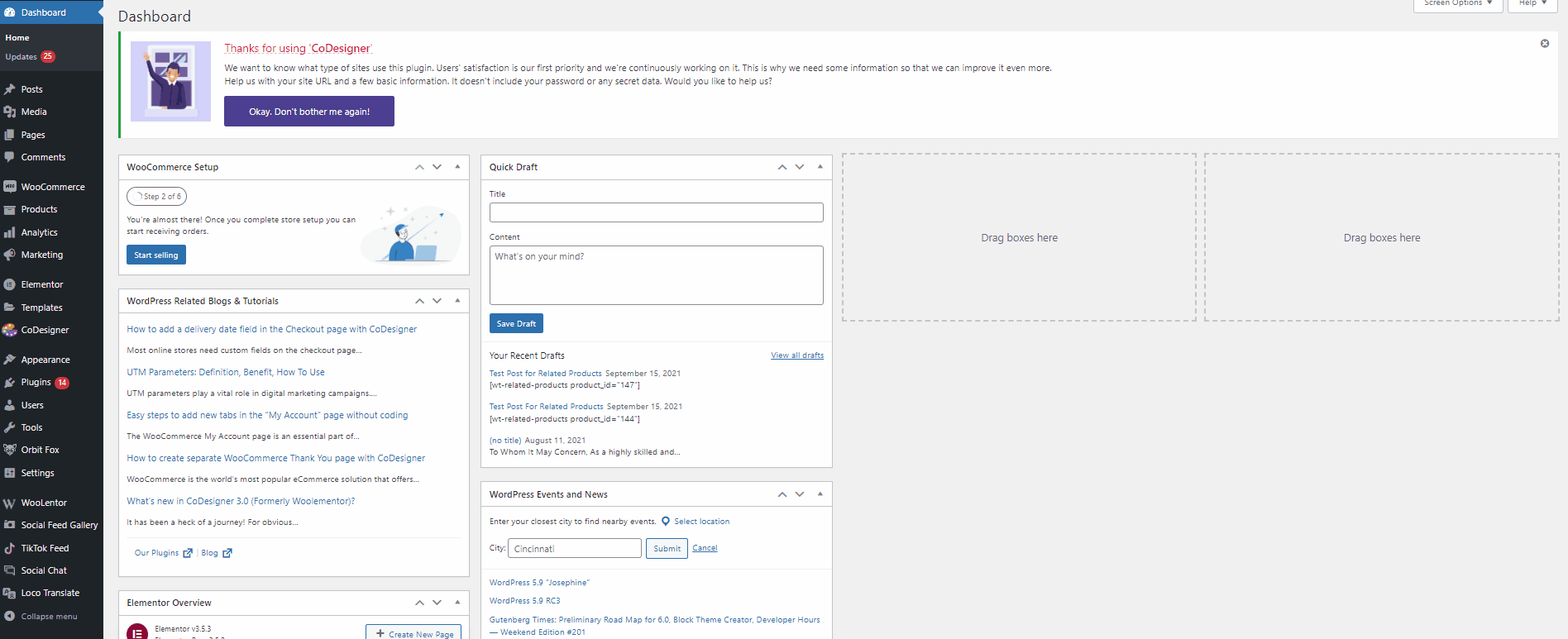Click the Blog link in tutorials footer
This screenshot has height=639, width=1568.
209,553
